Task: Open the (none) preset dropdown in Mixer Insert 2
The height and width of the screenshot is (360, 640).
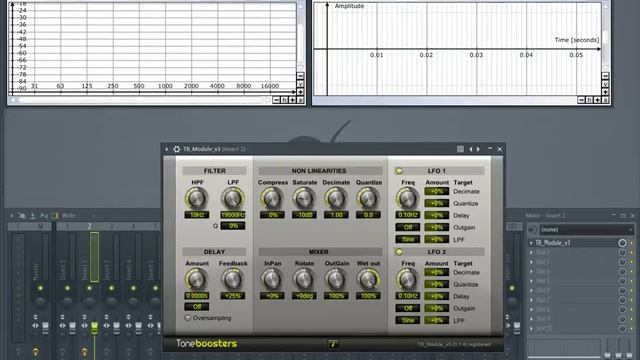Action: 586,230
